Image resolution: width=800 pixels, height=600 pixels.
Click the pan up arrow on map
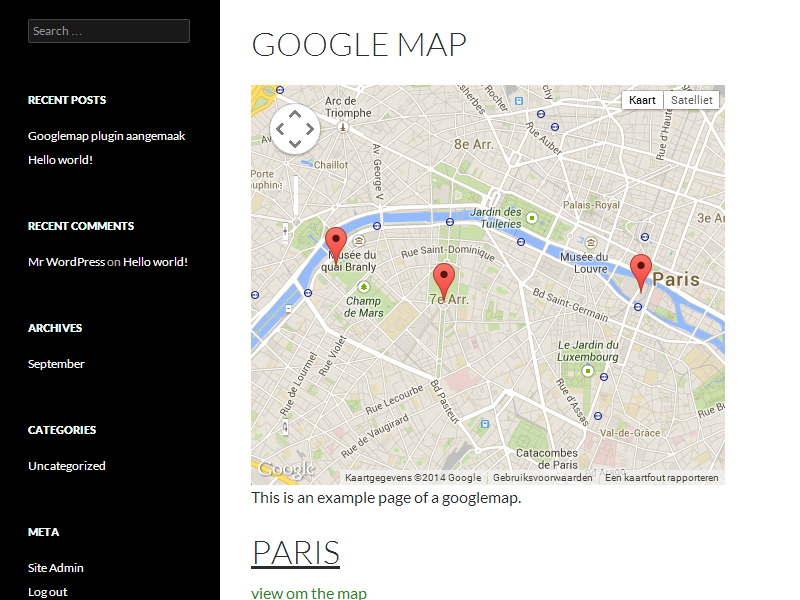pos(295,115)
